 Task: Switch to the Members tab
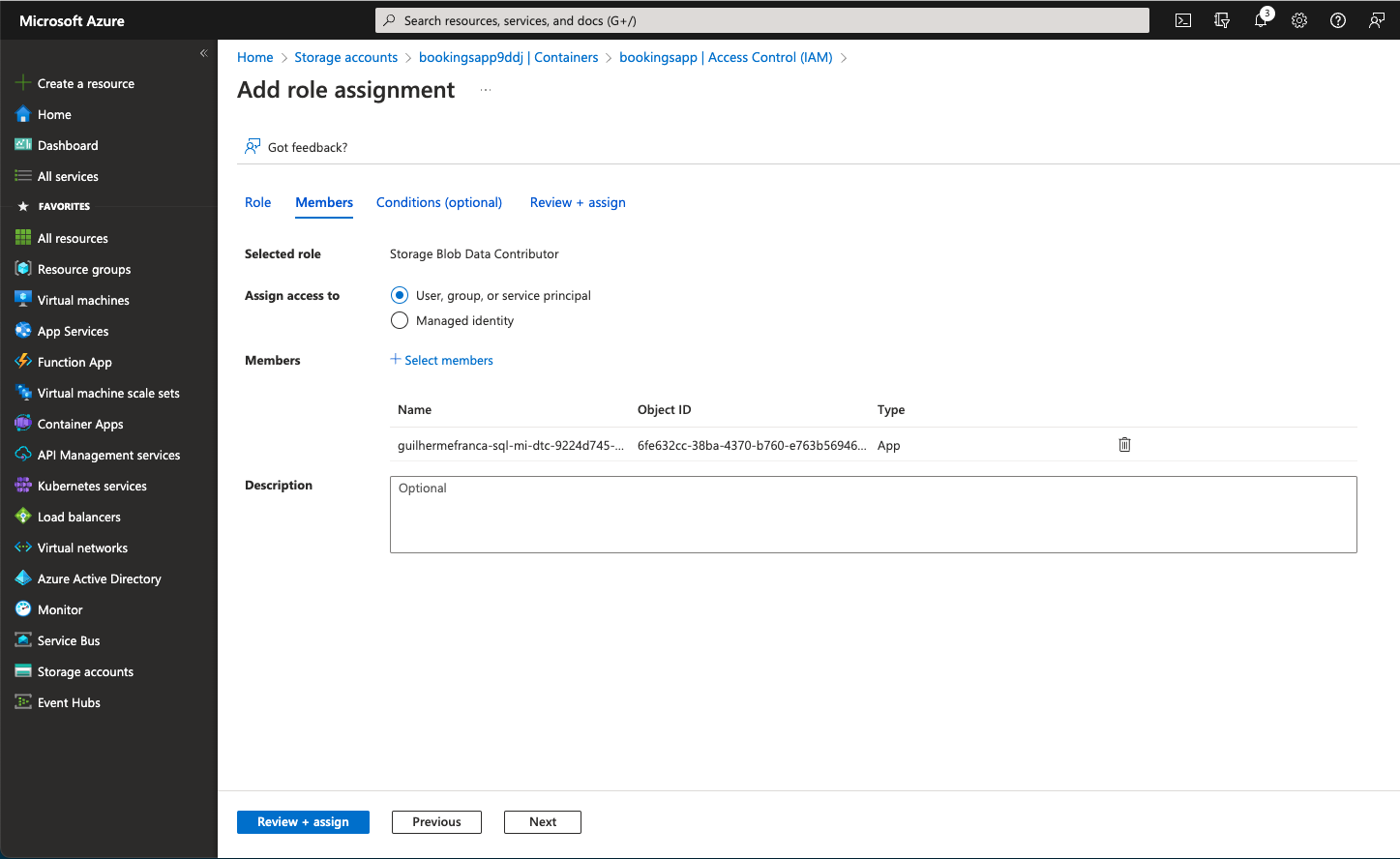coord(324,202)
